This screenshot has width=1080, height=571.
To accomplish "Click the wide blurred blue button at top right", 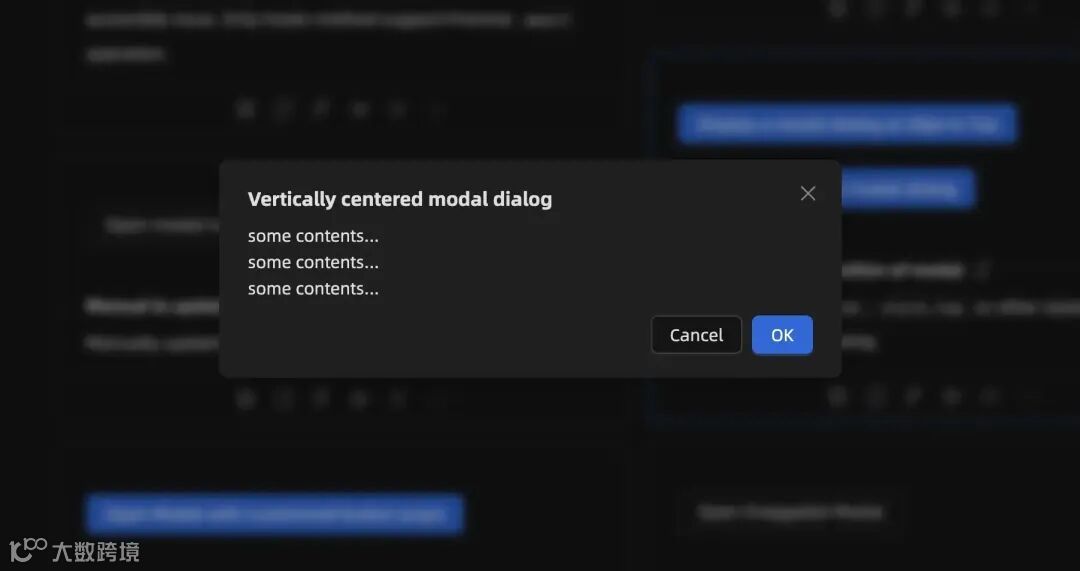I will point(847,124).
